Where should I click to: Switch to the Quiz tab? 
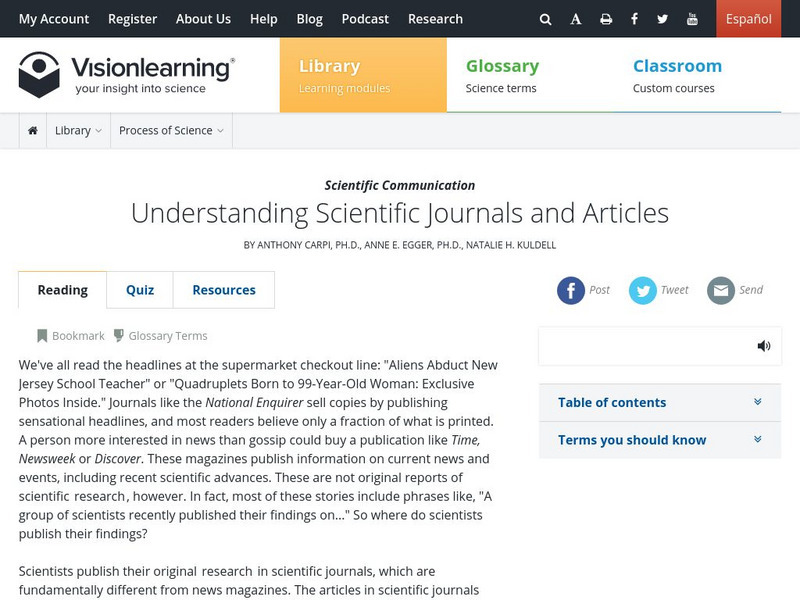pos(139,290)
